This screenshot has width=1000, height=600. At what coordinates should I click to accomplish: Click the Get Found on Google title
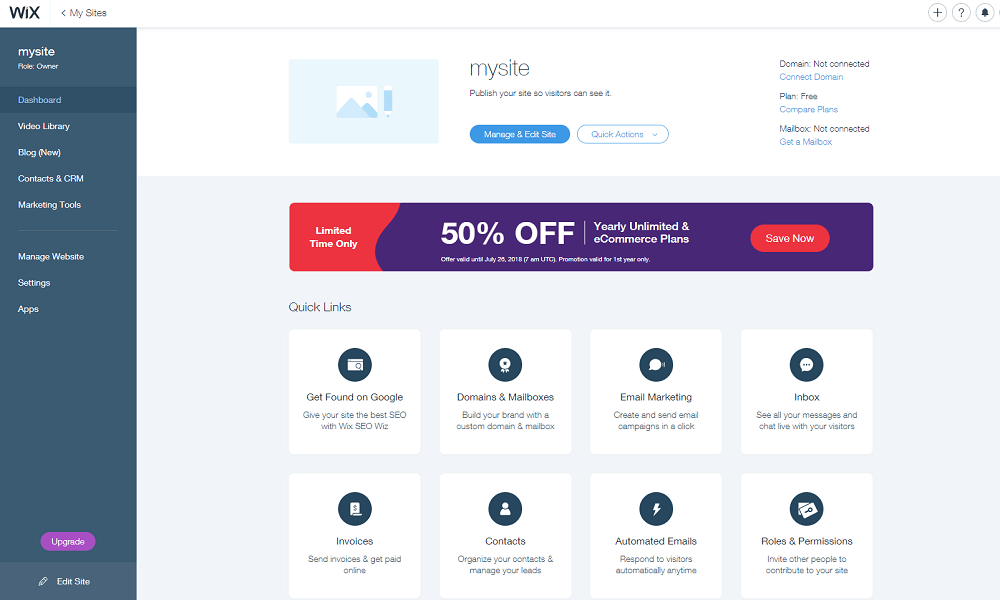(x=355, y=397)
